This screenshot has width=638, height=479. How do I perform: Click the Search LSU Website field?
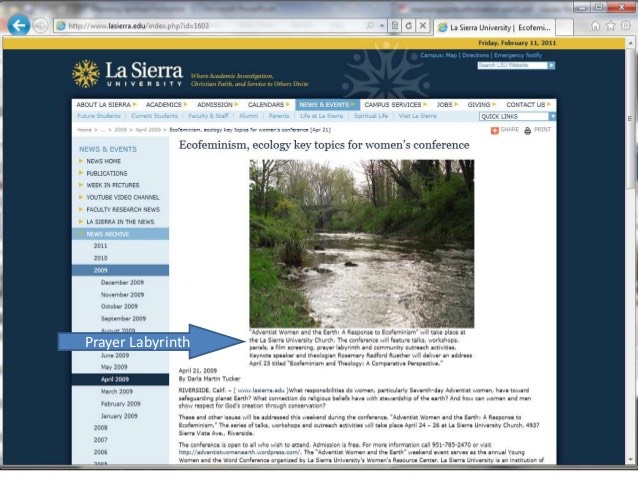click(512, 65)
